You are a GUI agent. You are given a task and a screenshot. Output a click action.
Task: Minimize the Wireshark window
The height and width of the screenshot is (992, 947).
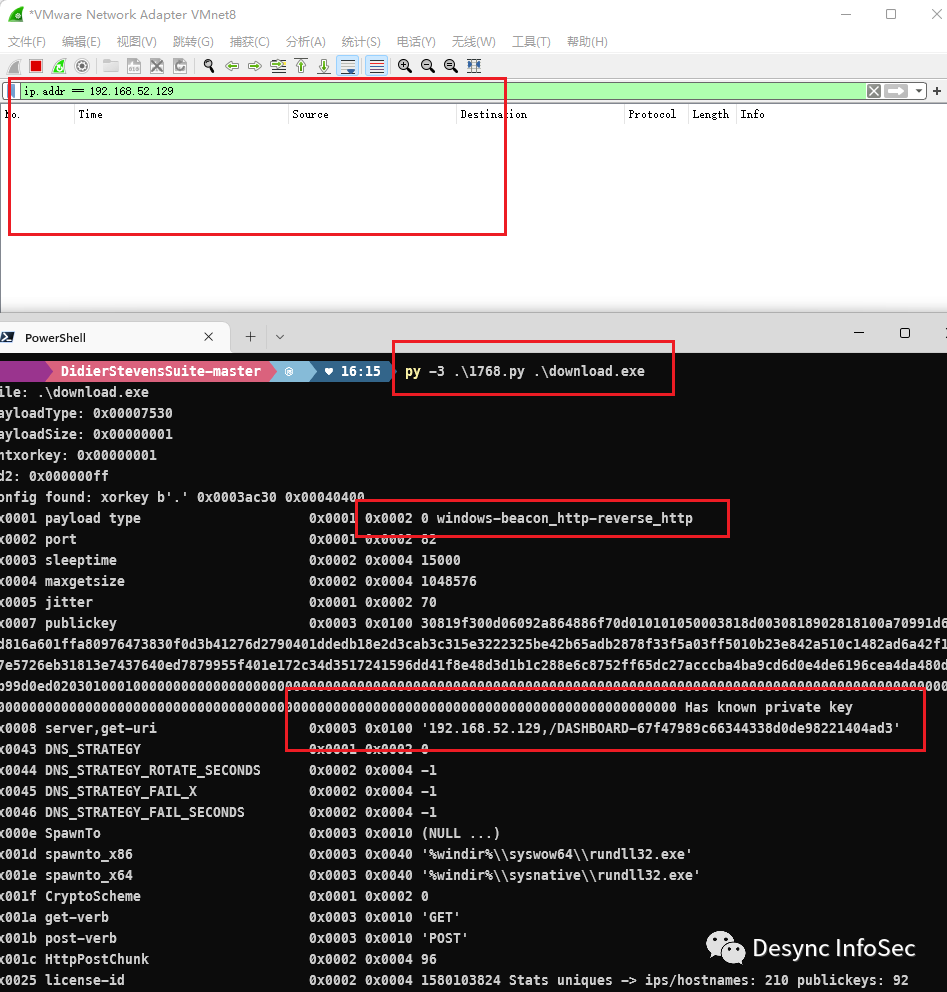click(846, 15)
